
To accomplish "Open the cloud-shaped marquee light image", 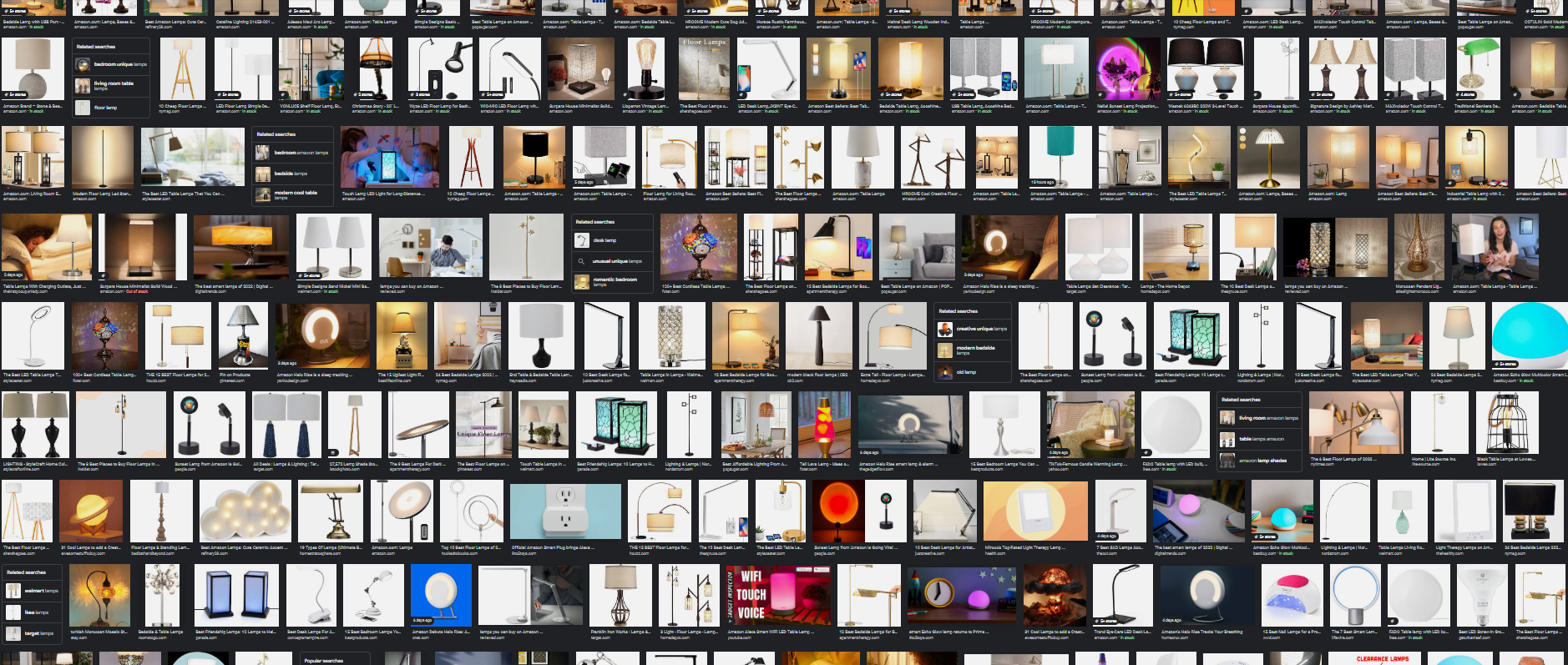I will click(x=245, y=511).
